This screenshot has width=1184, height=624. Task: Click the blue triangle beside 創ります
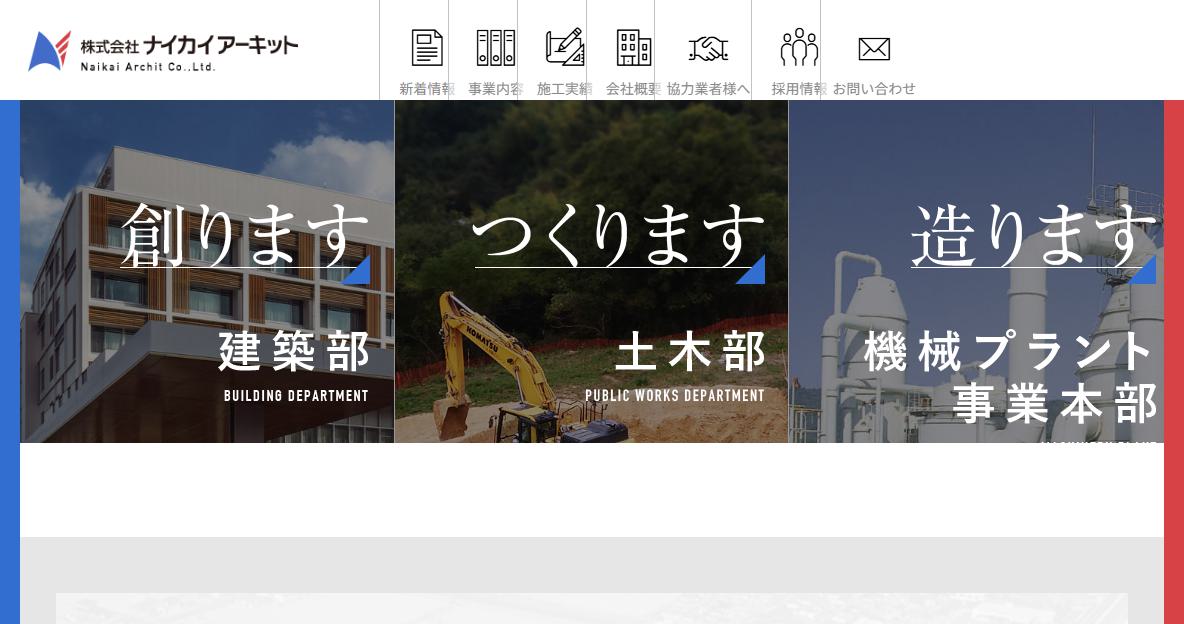click(356, 270)
